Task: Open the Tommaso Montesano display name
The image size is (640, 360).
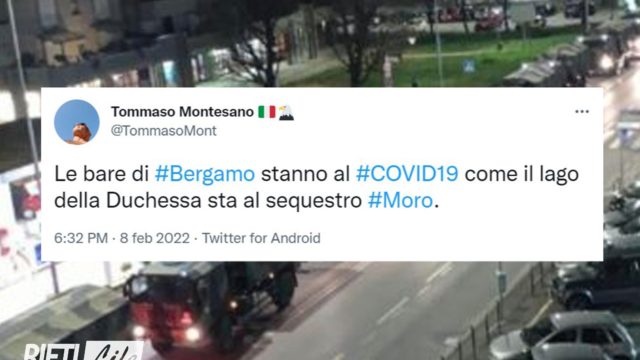Action: [x=182, y=112]
